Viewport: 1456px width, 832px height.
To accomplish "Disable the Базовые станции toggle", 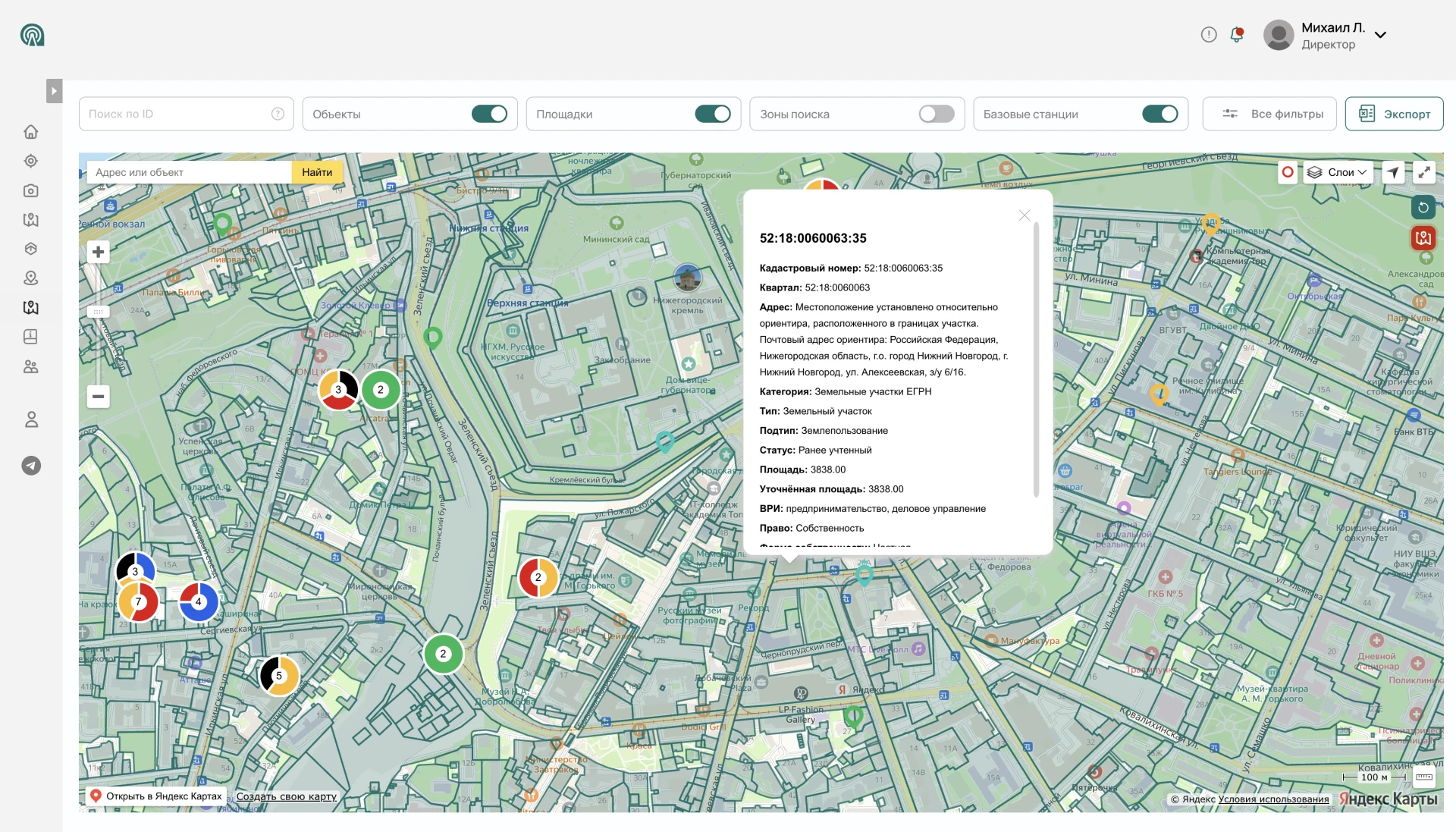I will (1160, 114).
